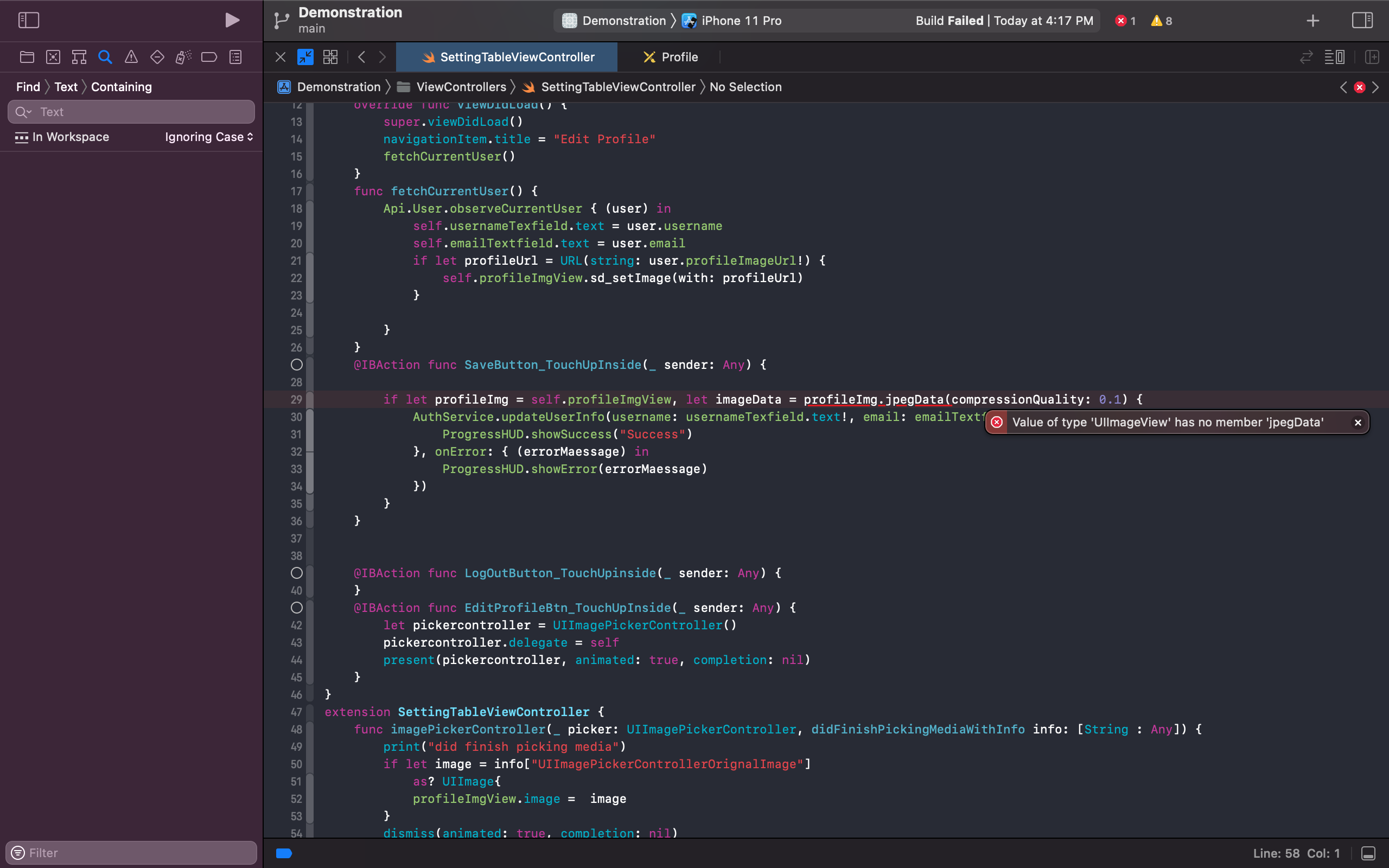The height and width of the screenshot is (868, 1389).
Task: Toggle the inspectors panel on right
Action: pos(1362,21)
